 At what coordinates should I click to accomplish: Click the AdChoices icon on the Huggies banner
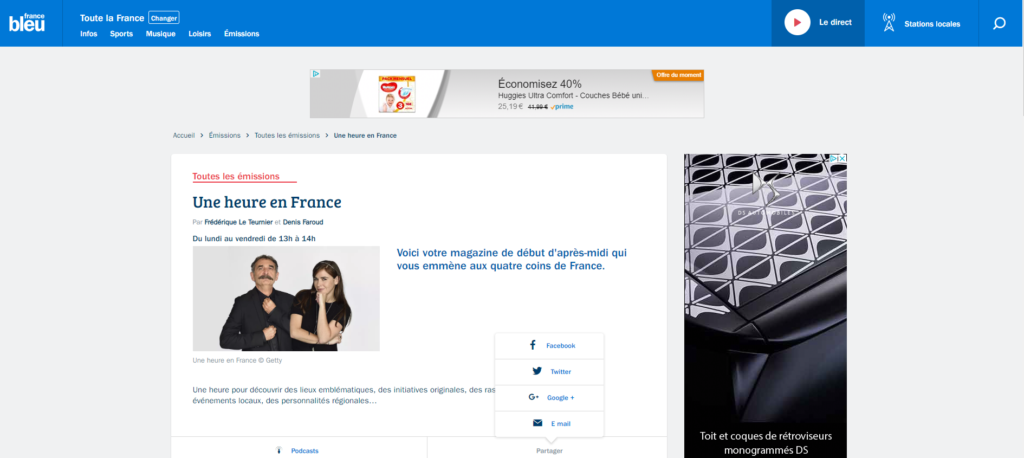tap(316, 74)
